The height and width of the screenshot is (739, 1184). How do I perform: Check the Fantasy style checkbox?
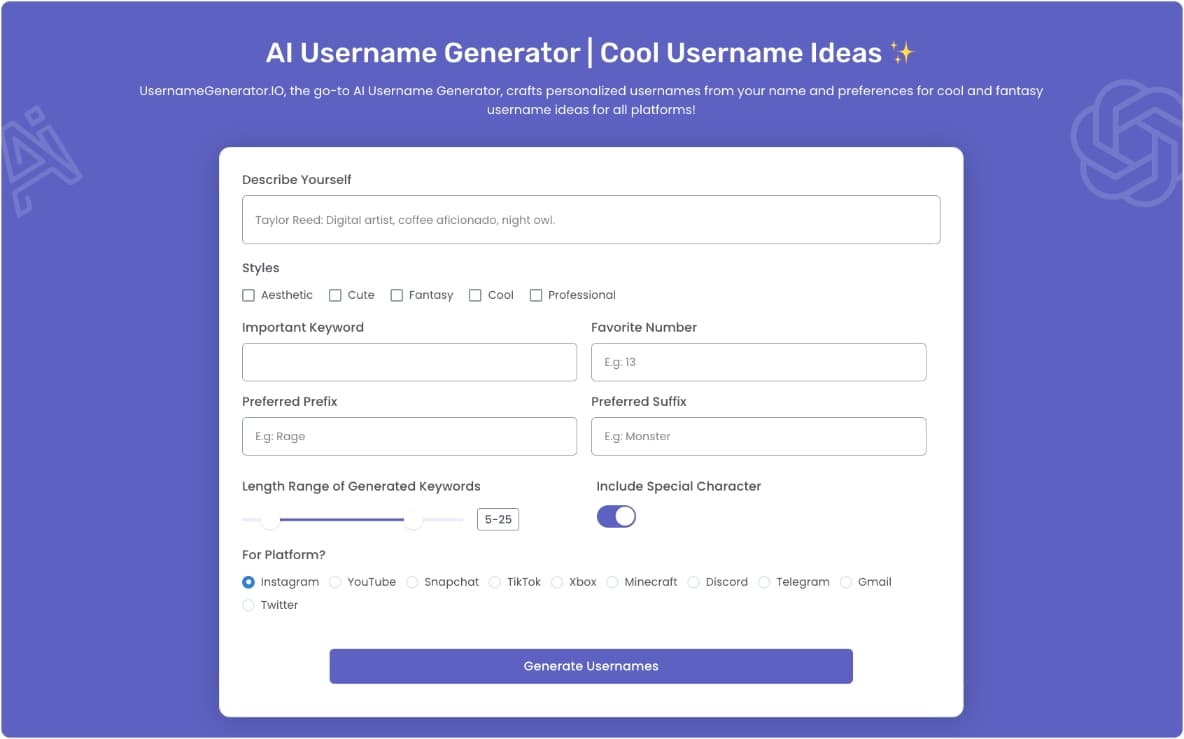click(x=395, y=295)
